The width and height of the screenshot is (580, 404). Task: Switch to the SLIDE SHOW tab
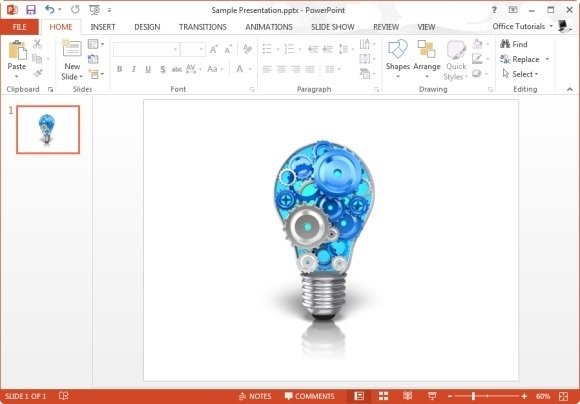pos(333,27)
